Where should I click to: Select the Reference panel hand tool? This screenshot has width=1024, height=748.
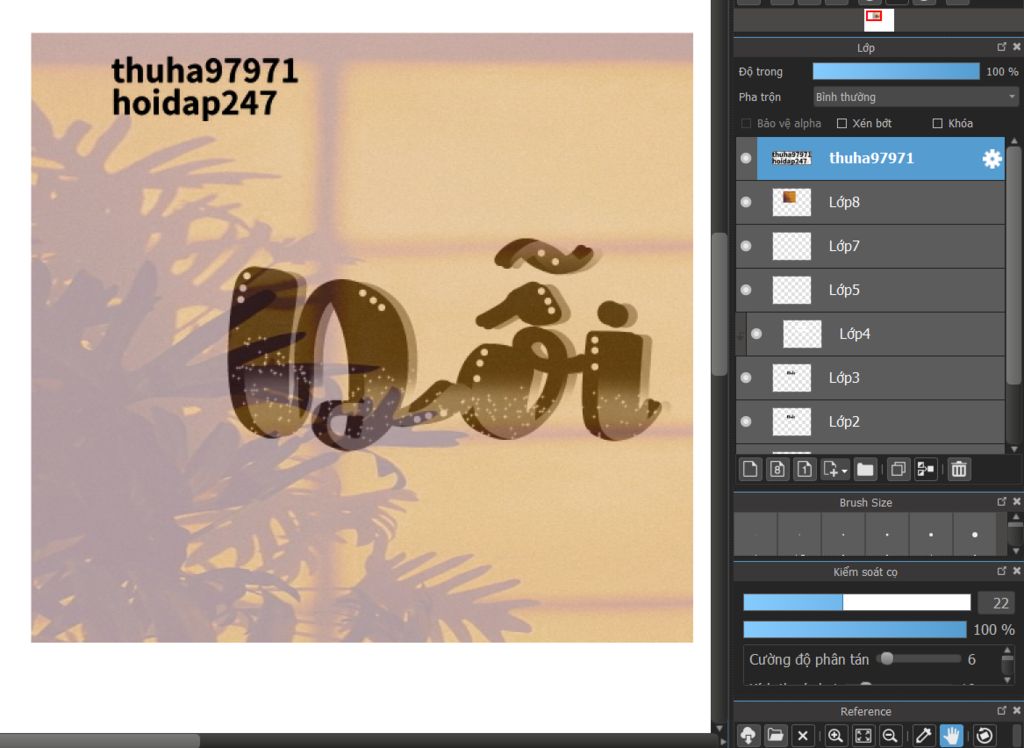point(952,736)
